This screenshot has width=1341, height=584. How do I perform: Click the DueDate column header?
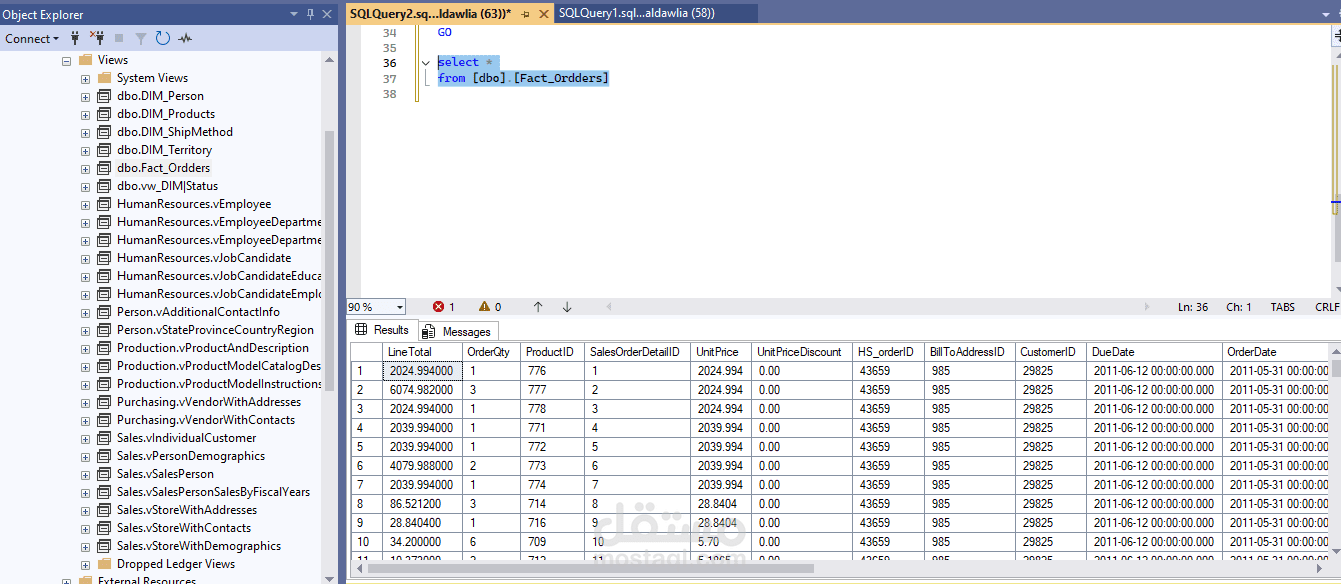coord(1155,352)
